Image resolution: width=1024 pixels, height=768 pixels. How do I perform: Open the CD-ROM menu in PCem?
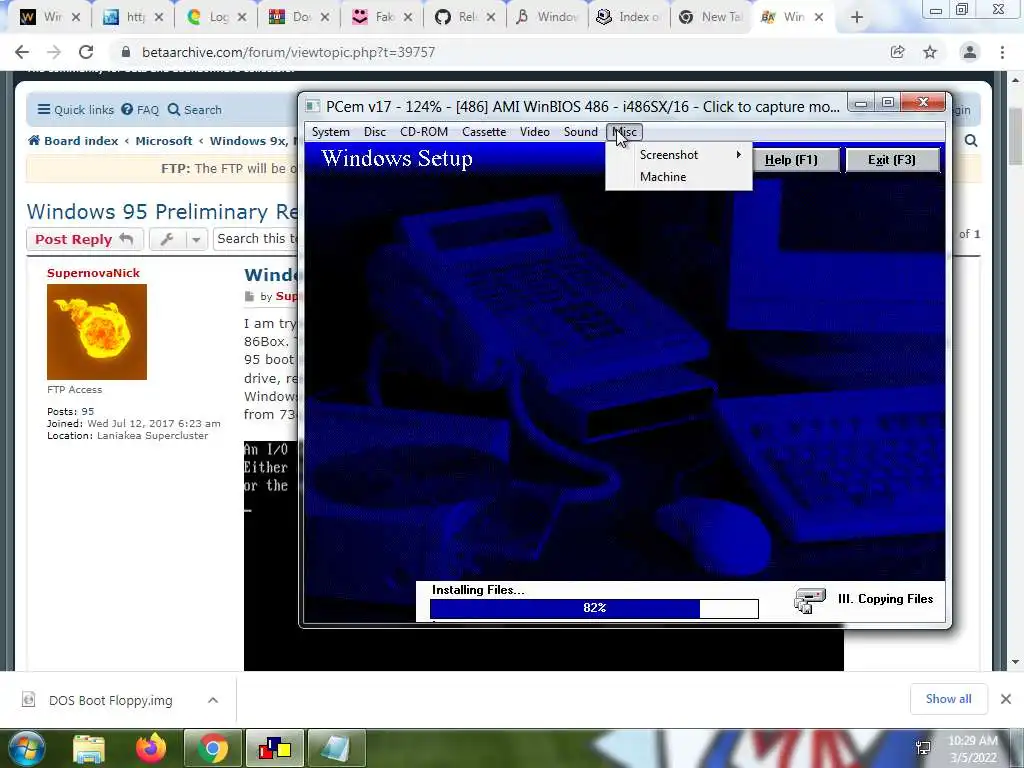tap(424, 132)
